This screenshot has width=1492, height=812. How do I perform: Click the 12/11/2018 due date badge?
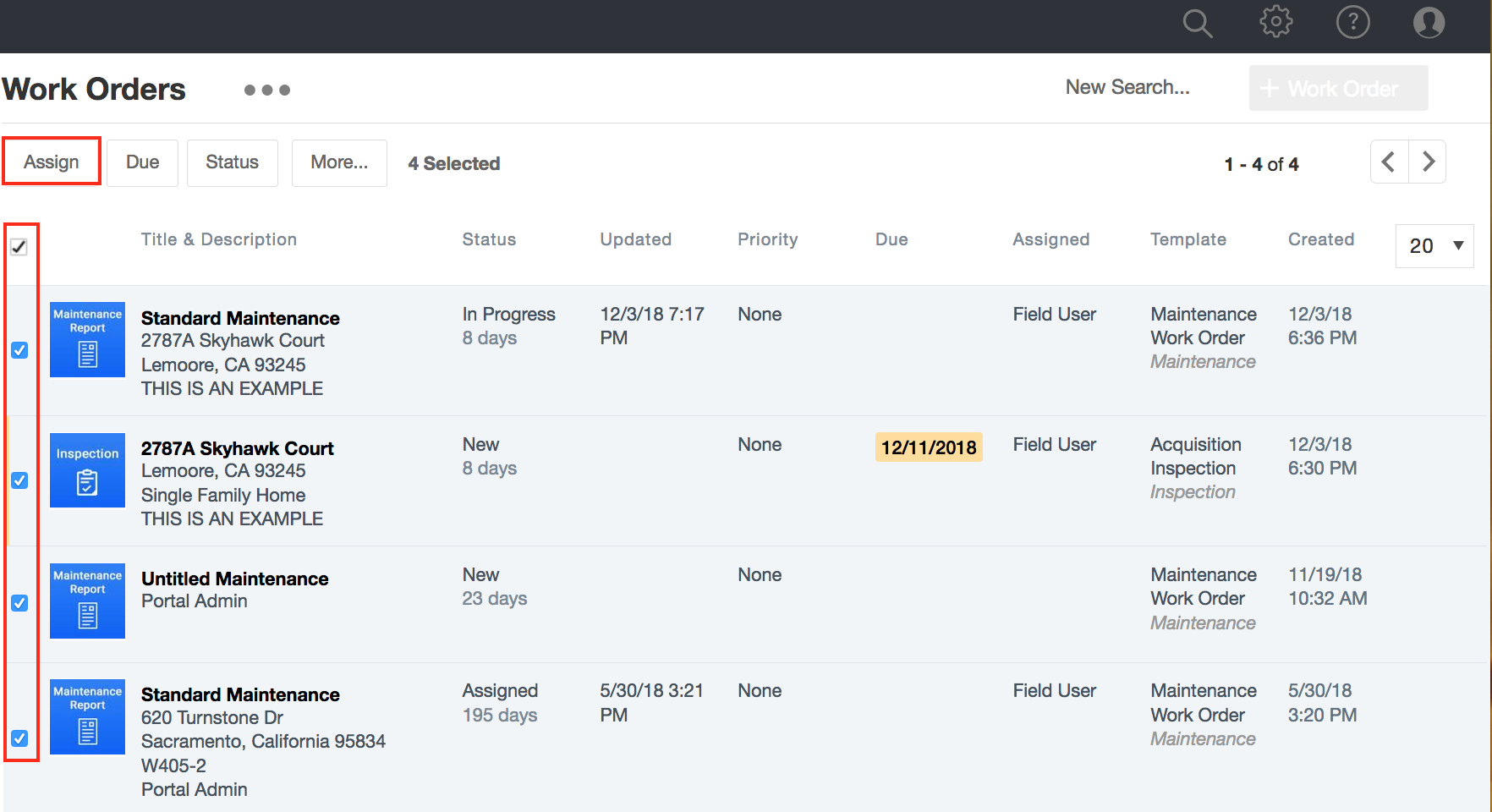[x=928, y=447]
